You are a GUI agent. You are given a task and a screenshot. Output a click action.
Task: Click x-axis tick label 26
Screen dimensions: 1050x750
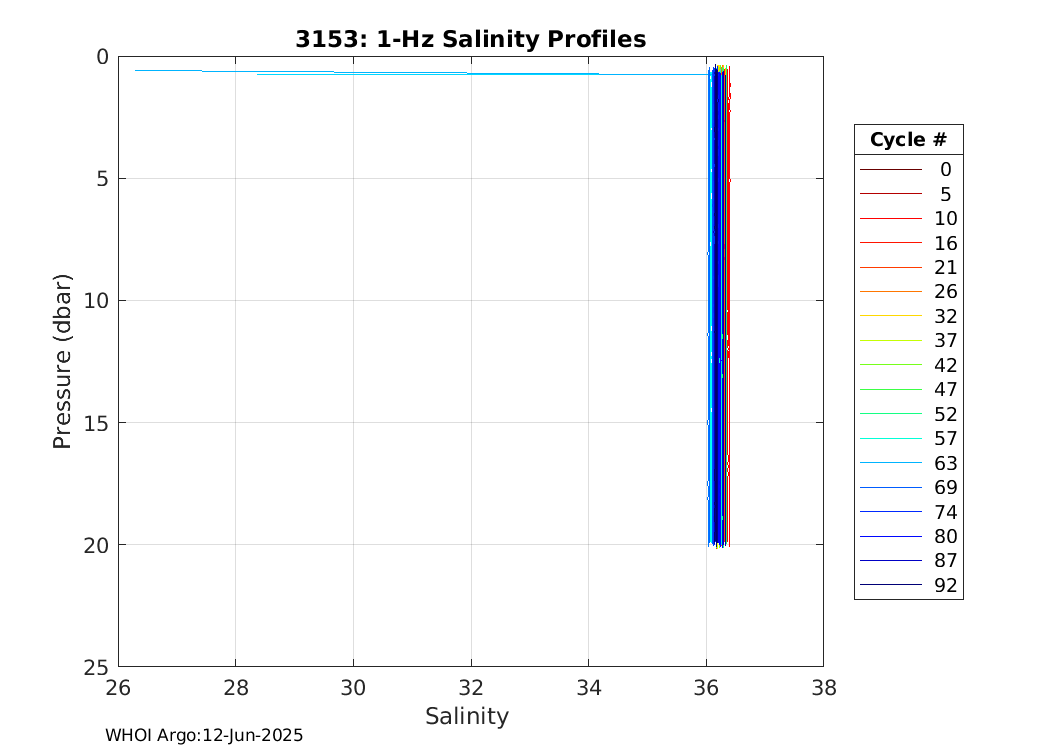pos(119,688)
